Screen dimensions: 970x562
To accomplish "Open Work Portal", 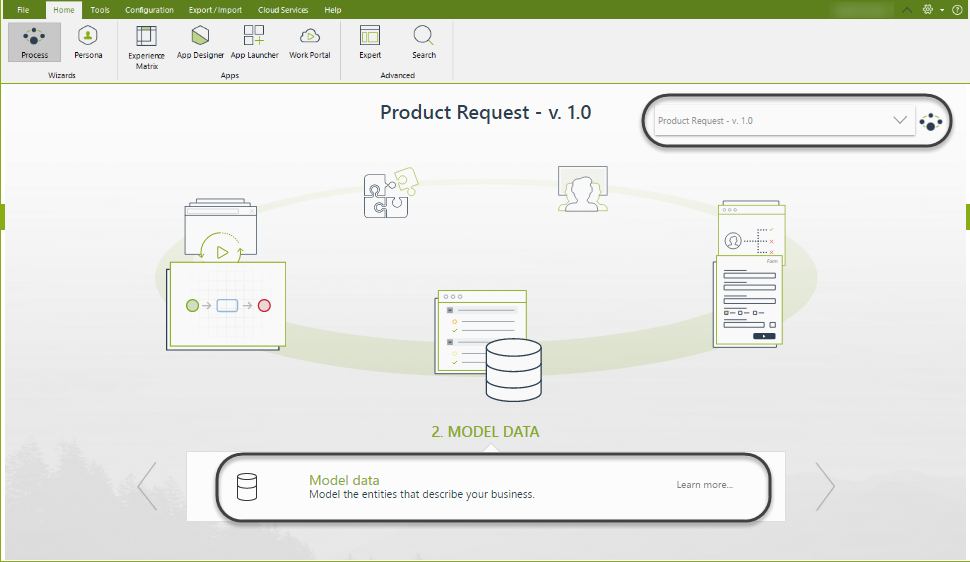I will (x=309, y=42).
